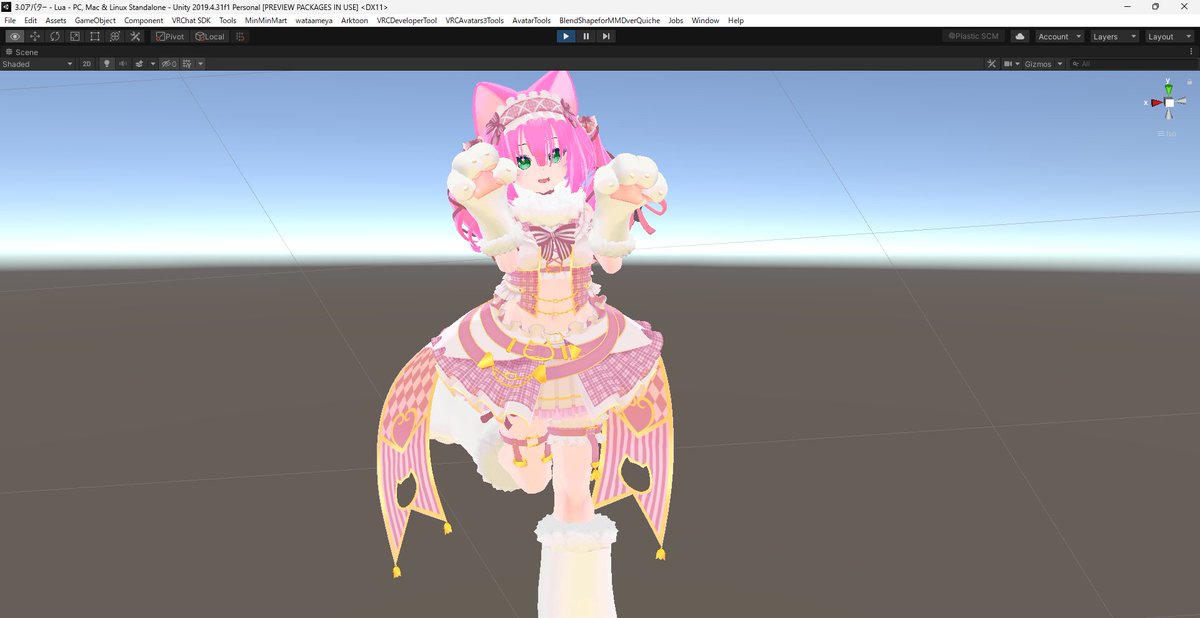This screenshot has width=1200, height=618.
Task: Select the Rect transform tool
Action: [94, 36]
